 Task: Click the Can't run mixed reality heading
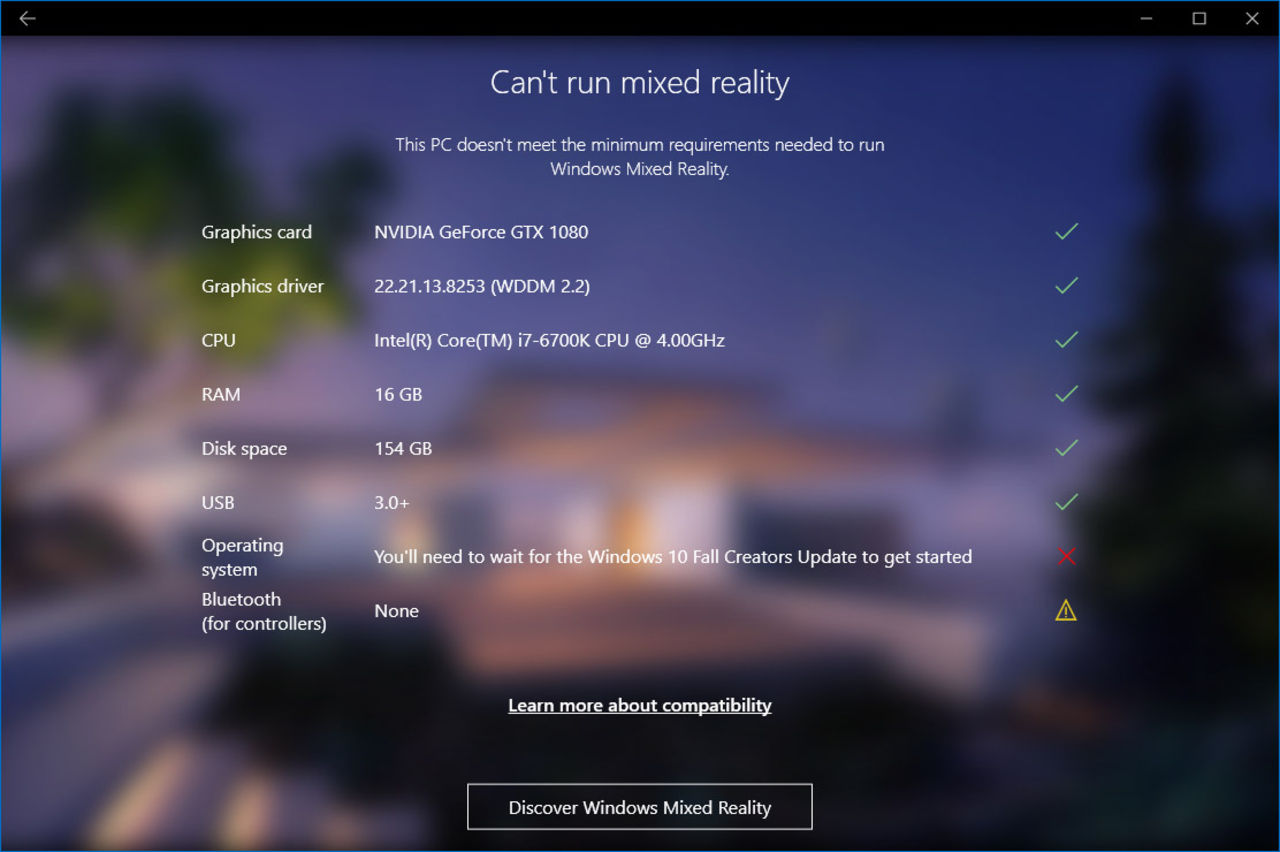click(639, 82)
